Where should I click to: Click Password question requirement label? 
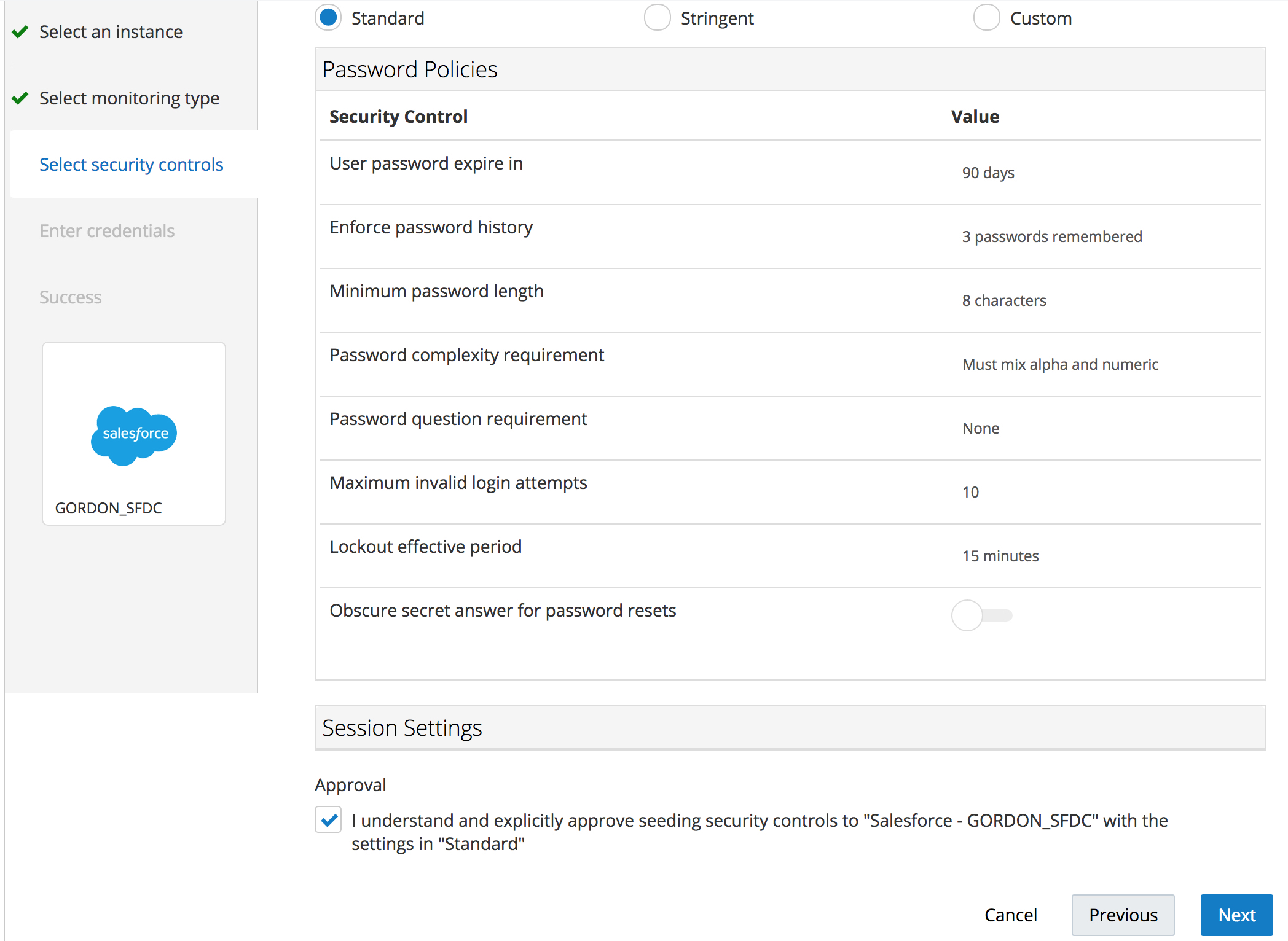pos(458,418)
